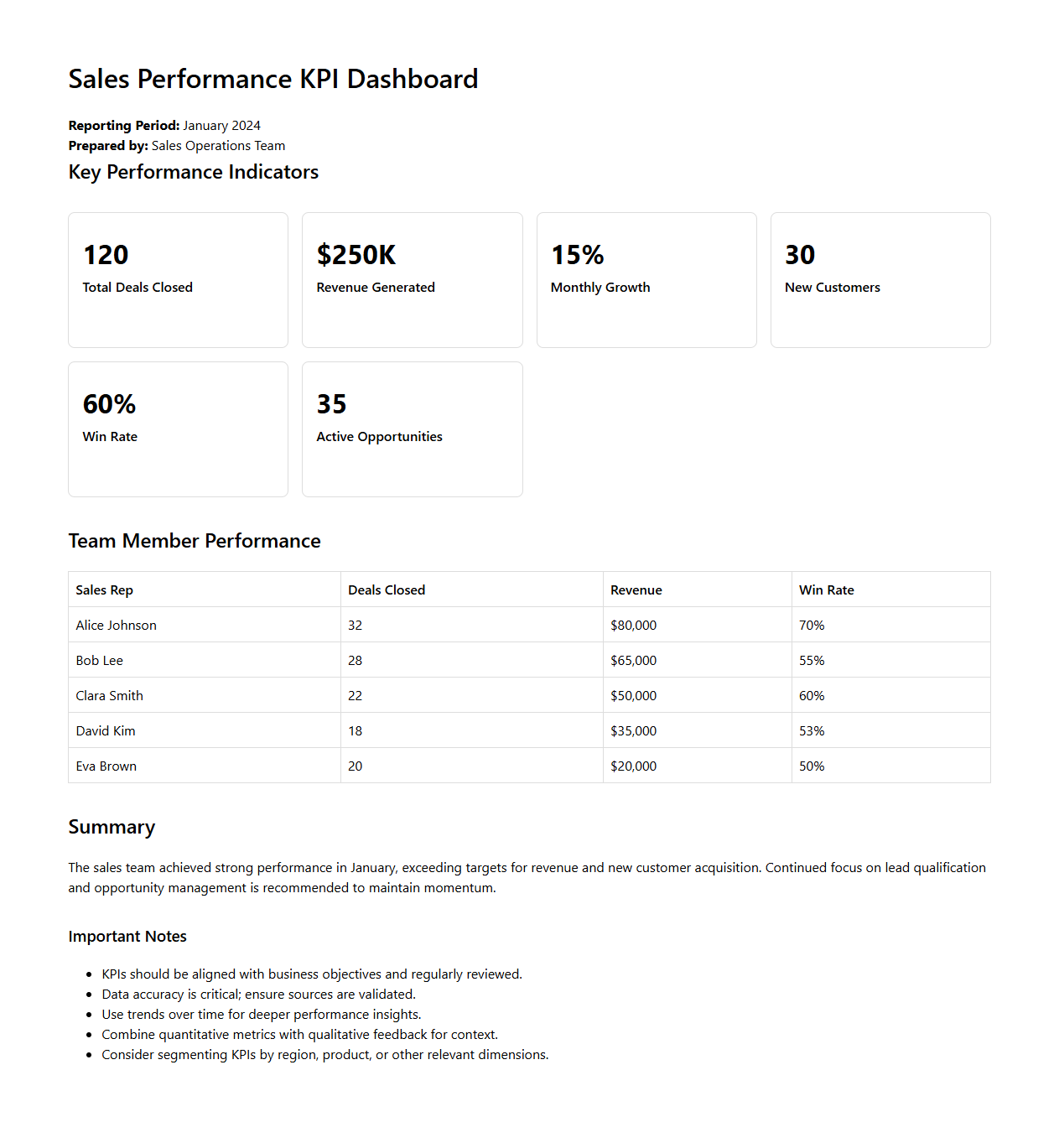Screen dimensions: 1059x1148
Task: Select Eva Brown in the table
Action: pyautogui.click(x=106, y=766)
